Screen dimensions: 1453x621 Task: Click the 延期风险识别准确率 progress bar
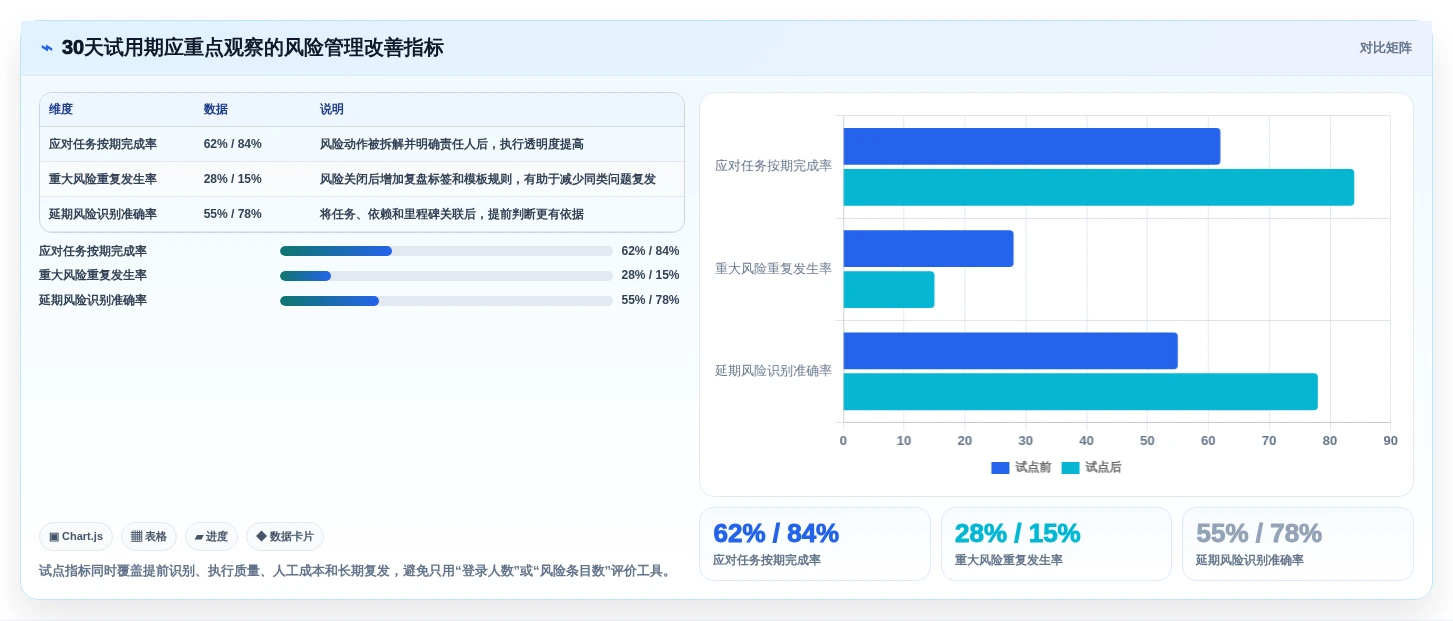(x=446, y=301)
